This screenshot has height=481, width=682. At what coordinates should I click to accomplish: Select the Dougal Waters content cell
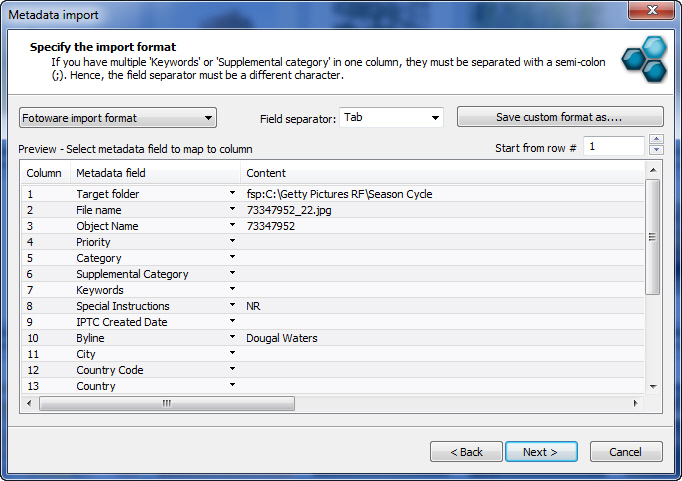pyautogui.click(x=282, y=338)
